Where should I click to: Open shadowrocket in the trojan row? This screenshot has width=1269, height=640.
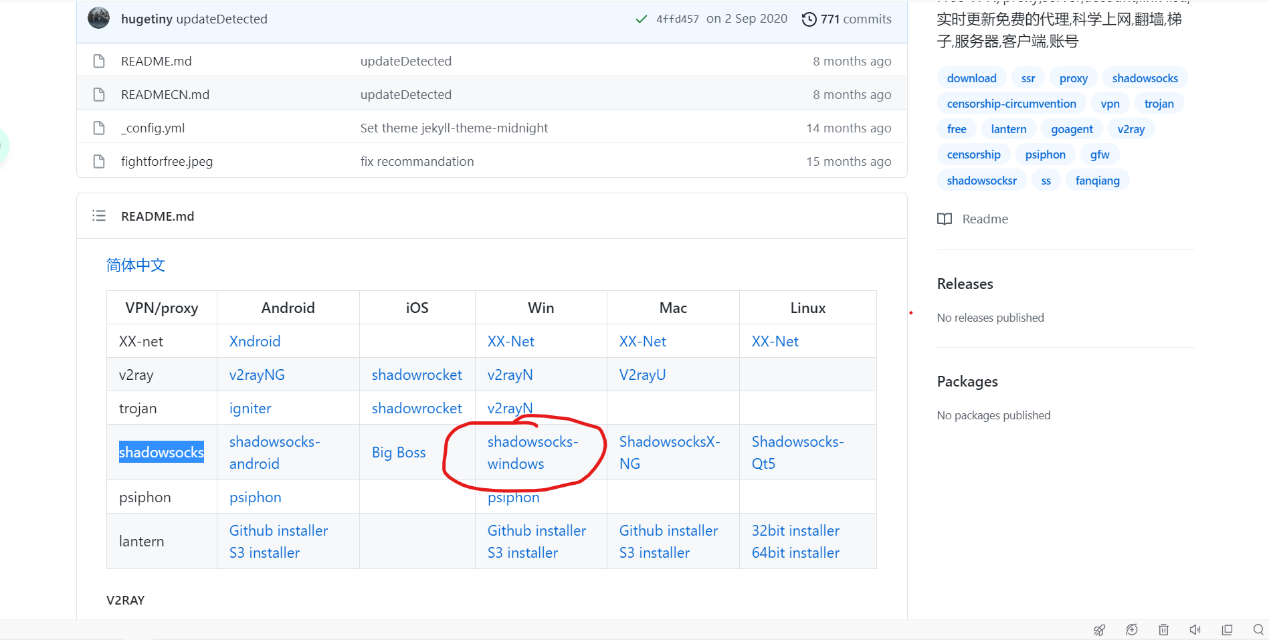coord(417,408)
